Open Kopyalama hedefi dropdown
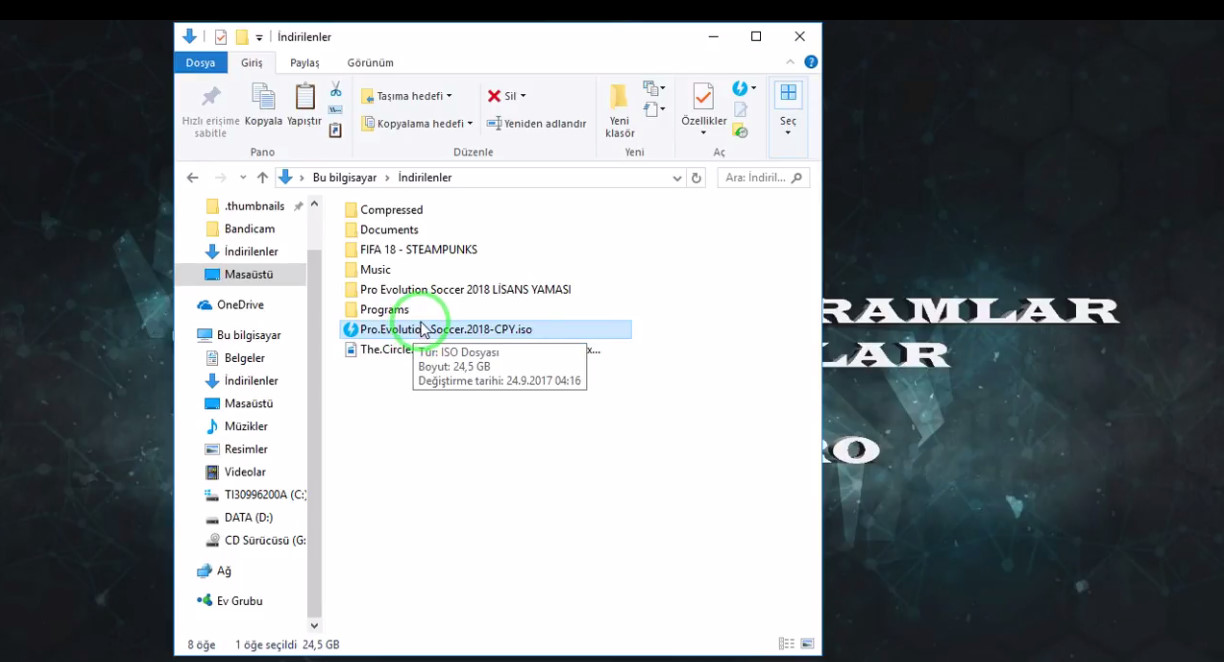1224x662 pixels. tap(417, 124)
